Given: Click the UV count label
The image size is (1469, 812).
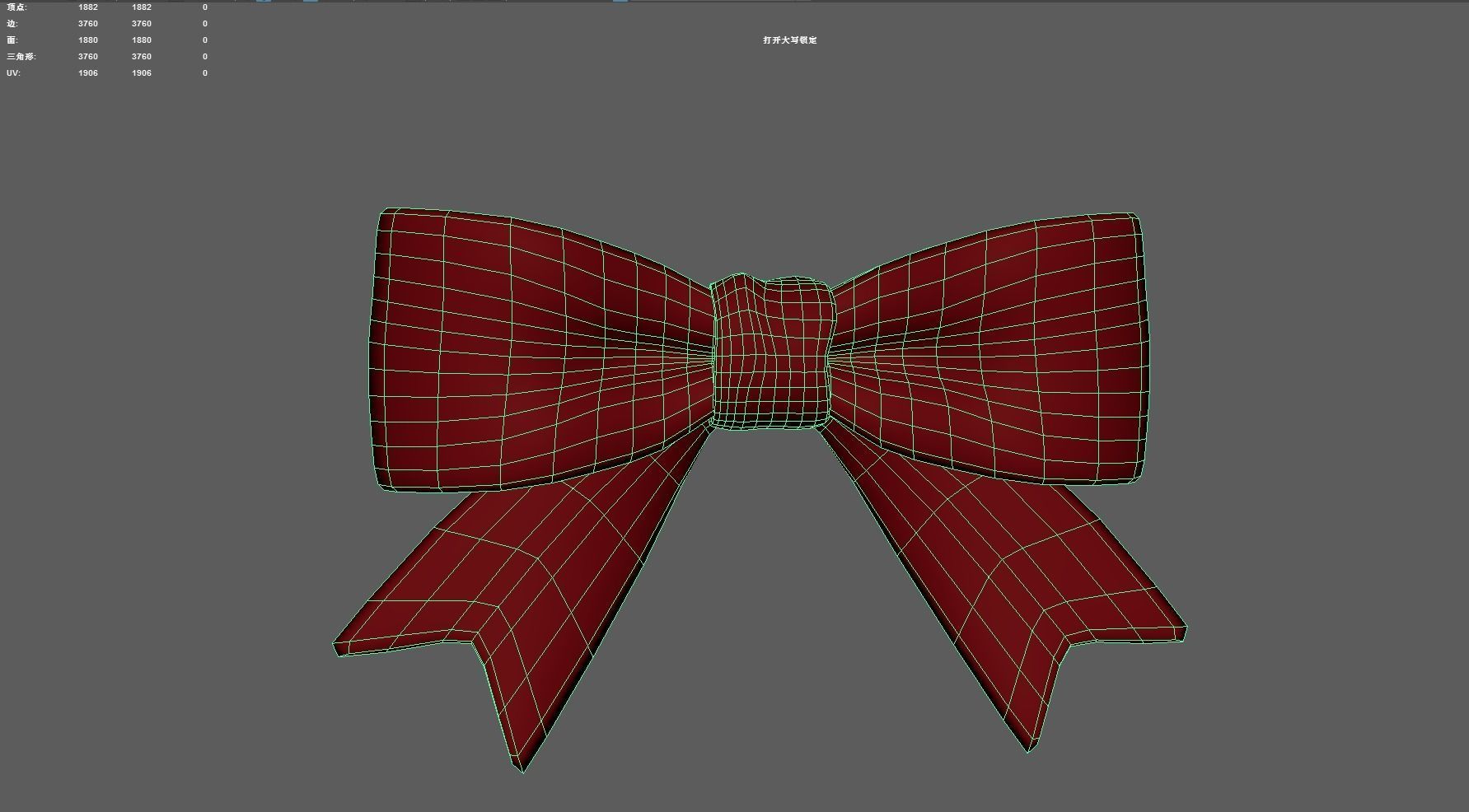Looking at the screenshot, I should (x=13, y=73).
